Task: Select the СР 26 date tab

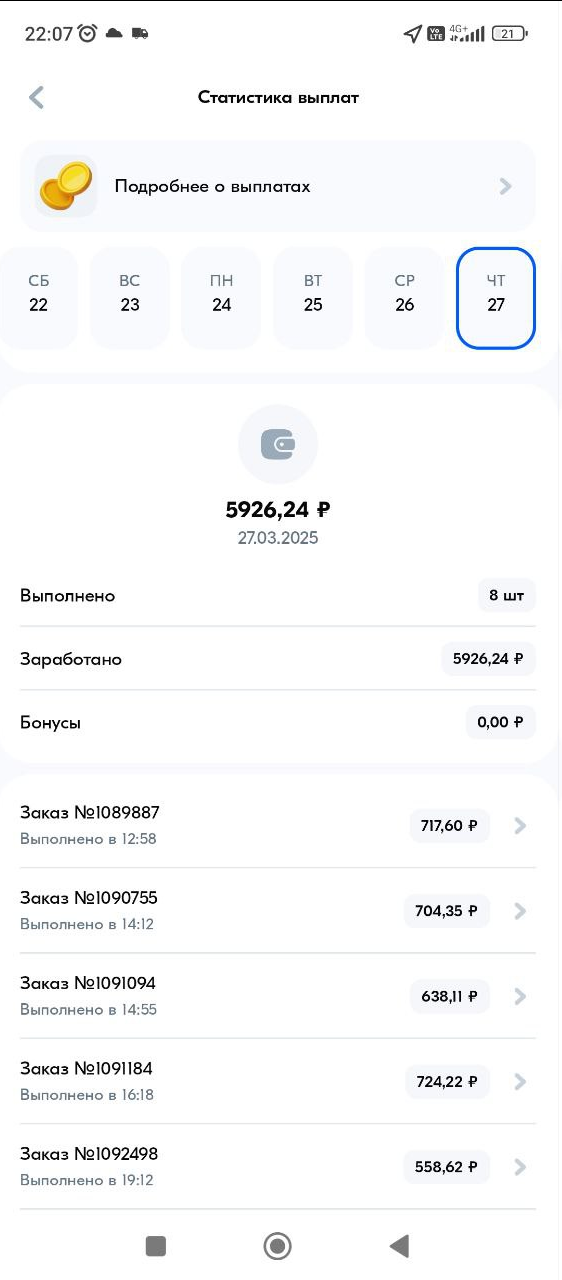Action: point(404,297)
